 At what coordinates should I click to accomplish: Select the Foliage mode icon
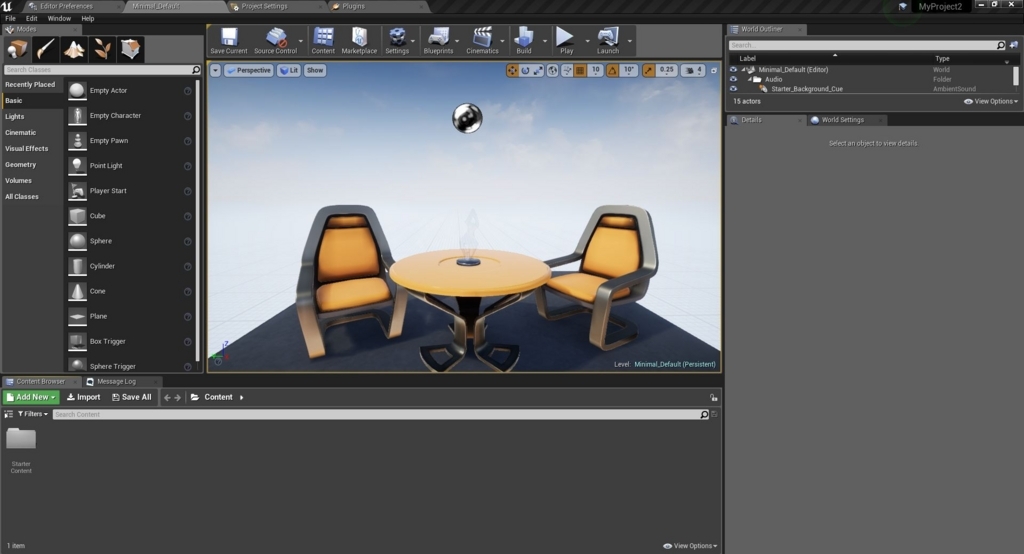coord(102,49)
